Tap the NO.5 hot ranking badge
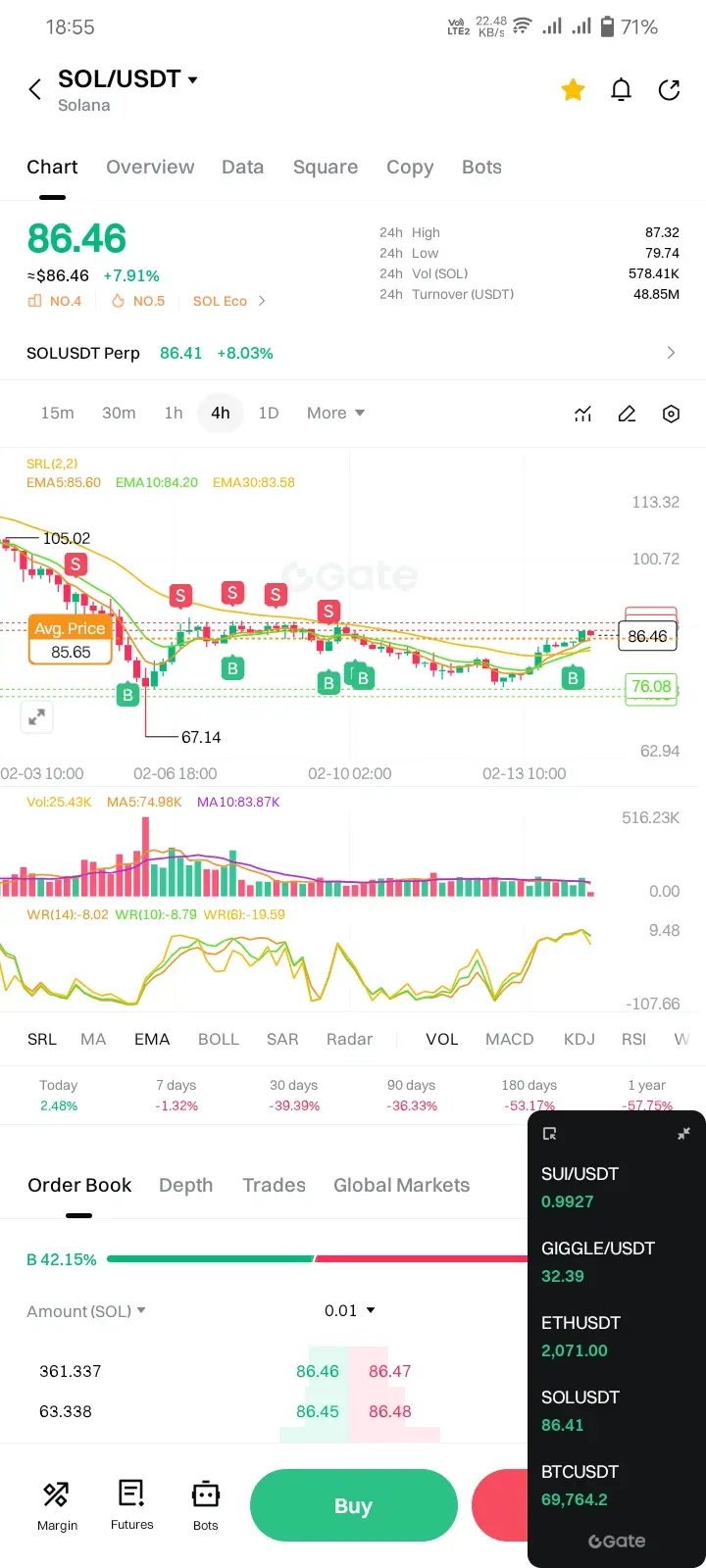The width and height of the screenshot is (706, 1568). tap(137, 301)
